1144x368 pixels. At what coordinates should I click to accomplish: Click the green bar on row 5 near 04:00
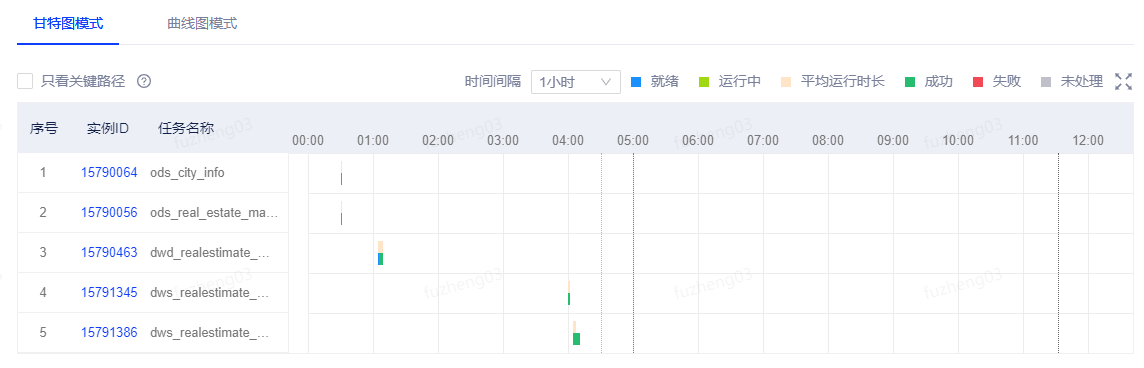coord(576,339)
